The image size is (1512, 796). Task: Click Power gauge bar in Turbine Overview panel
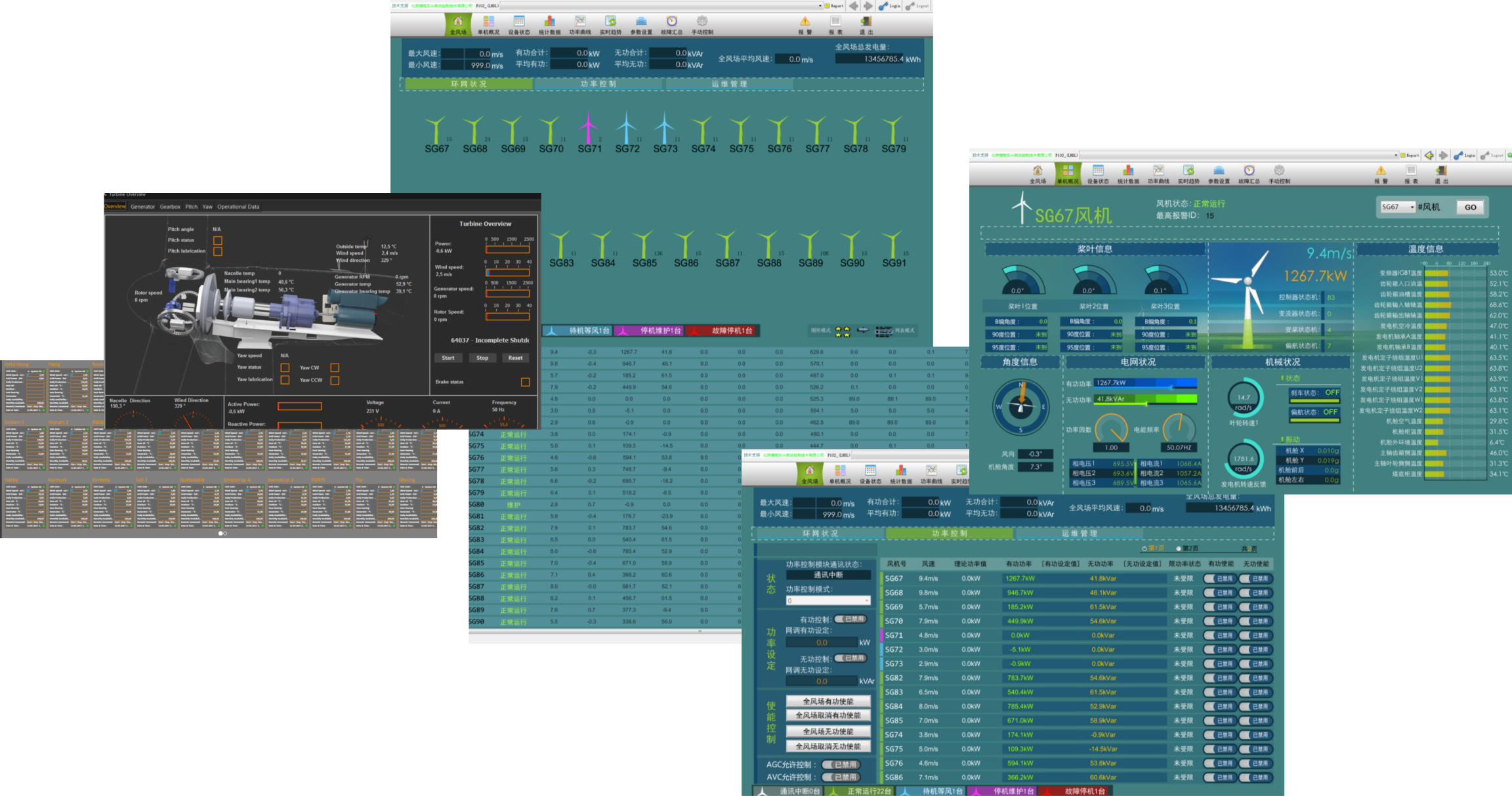pos(508,249)
